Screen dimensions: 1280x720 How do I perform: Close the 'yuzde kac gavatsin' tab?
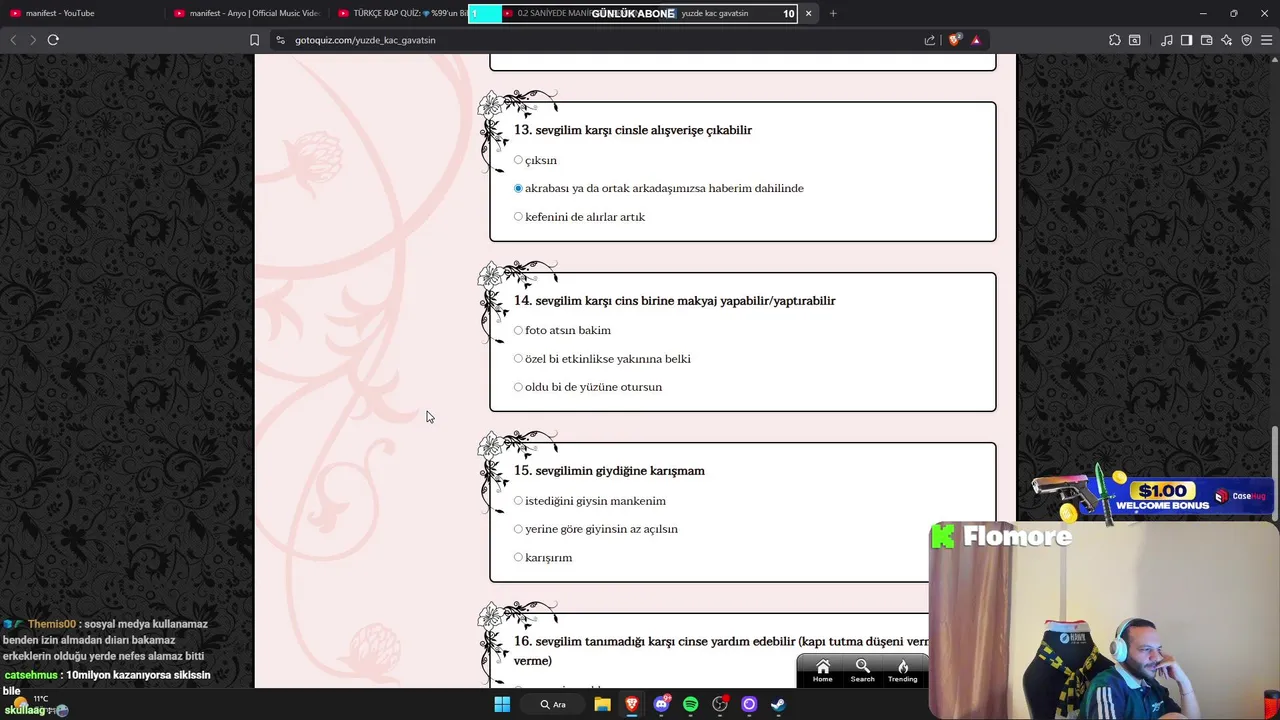tap(808, 13)
